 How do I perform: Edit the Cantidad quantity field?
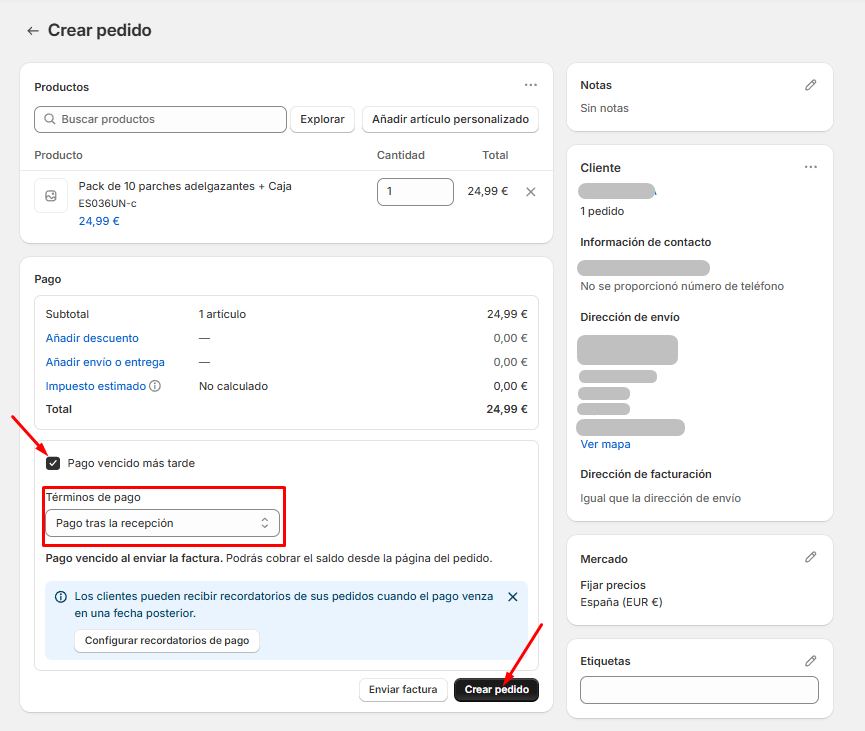pyautogui.click(x=415, y=192)
